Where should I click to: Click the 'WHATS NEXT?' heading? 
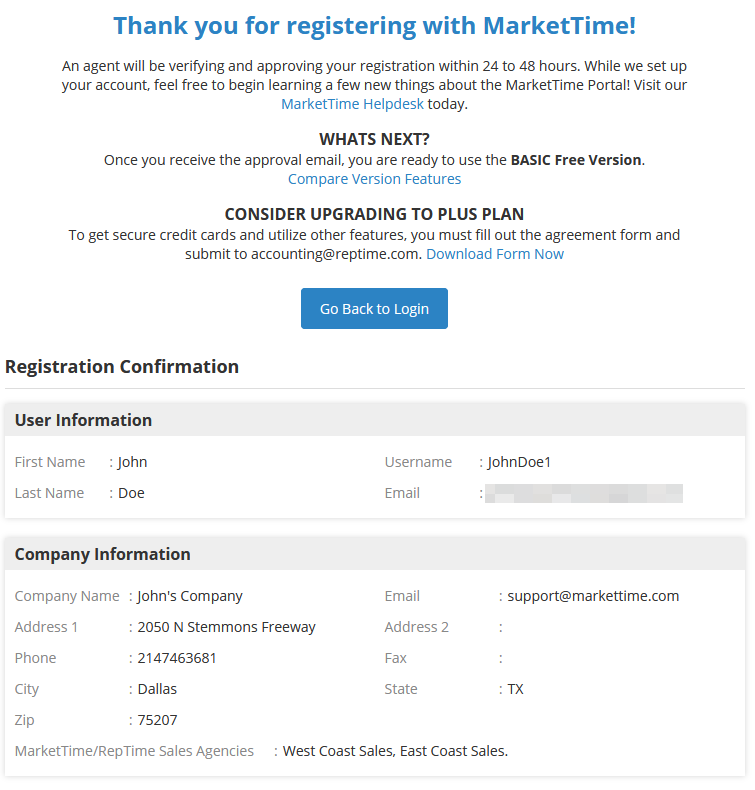tap(374, 139)
